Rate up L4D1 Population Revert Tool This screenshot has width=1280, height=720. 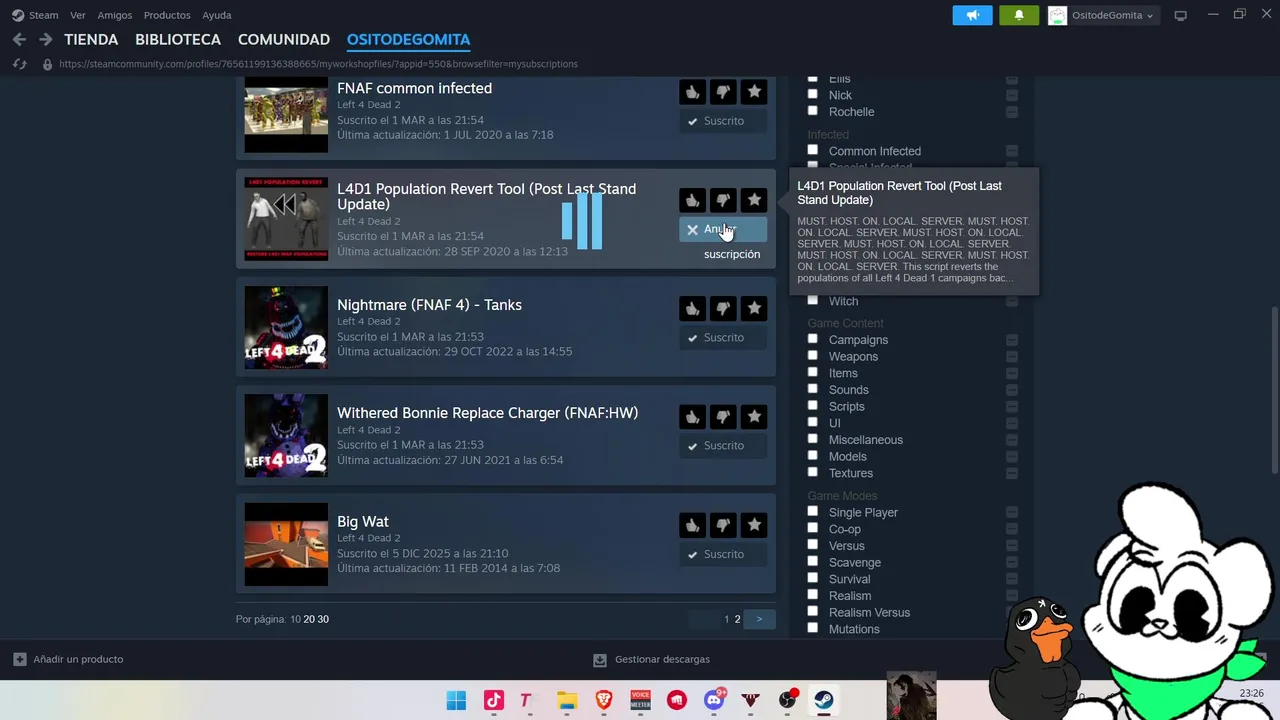click(x=692, y=200)
